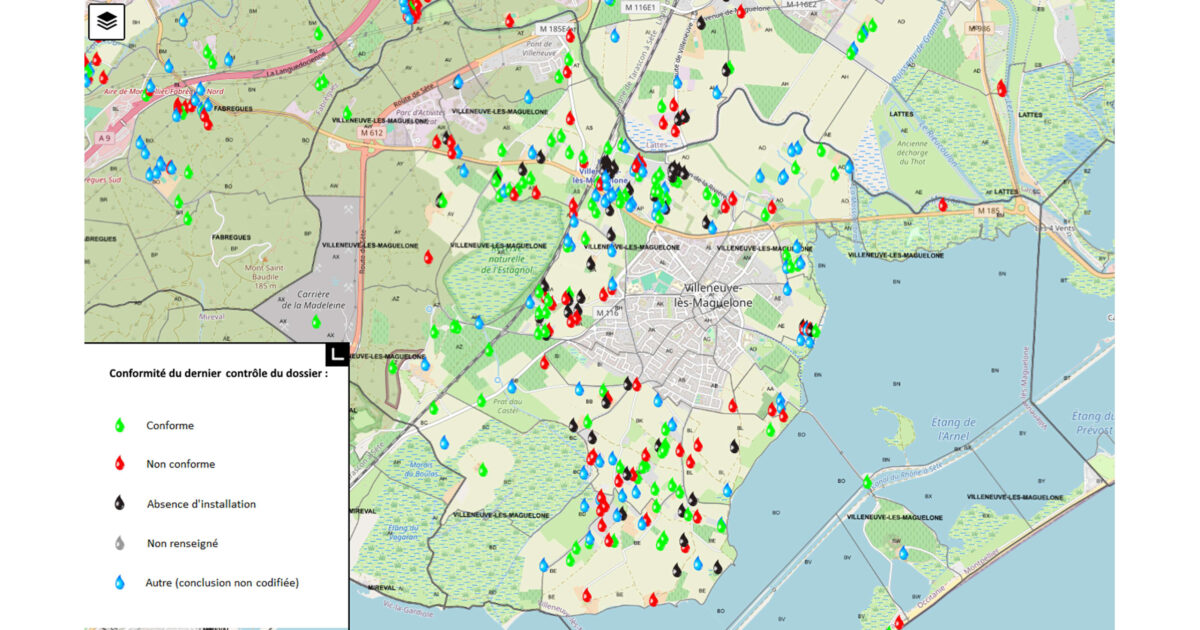The height and width of the screenshot is (630, 1200).
Task: Select the red marker below the M 986 road label
Action: click(x=1001, y=88)
